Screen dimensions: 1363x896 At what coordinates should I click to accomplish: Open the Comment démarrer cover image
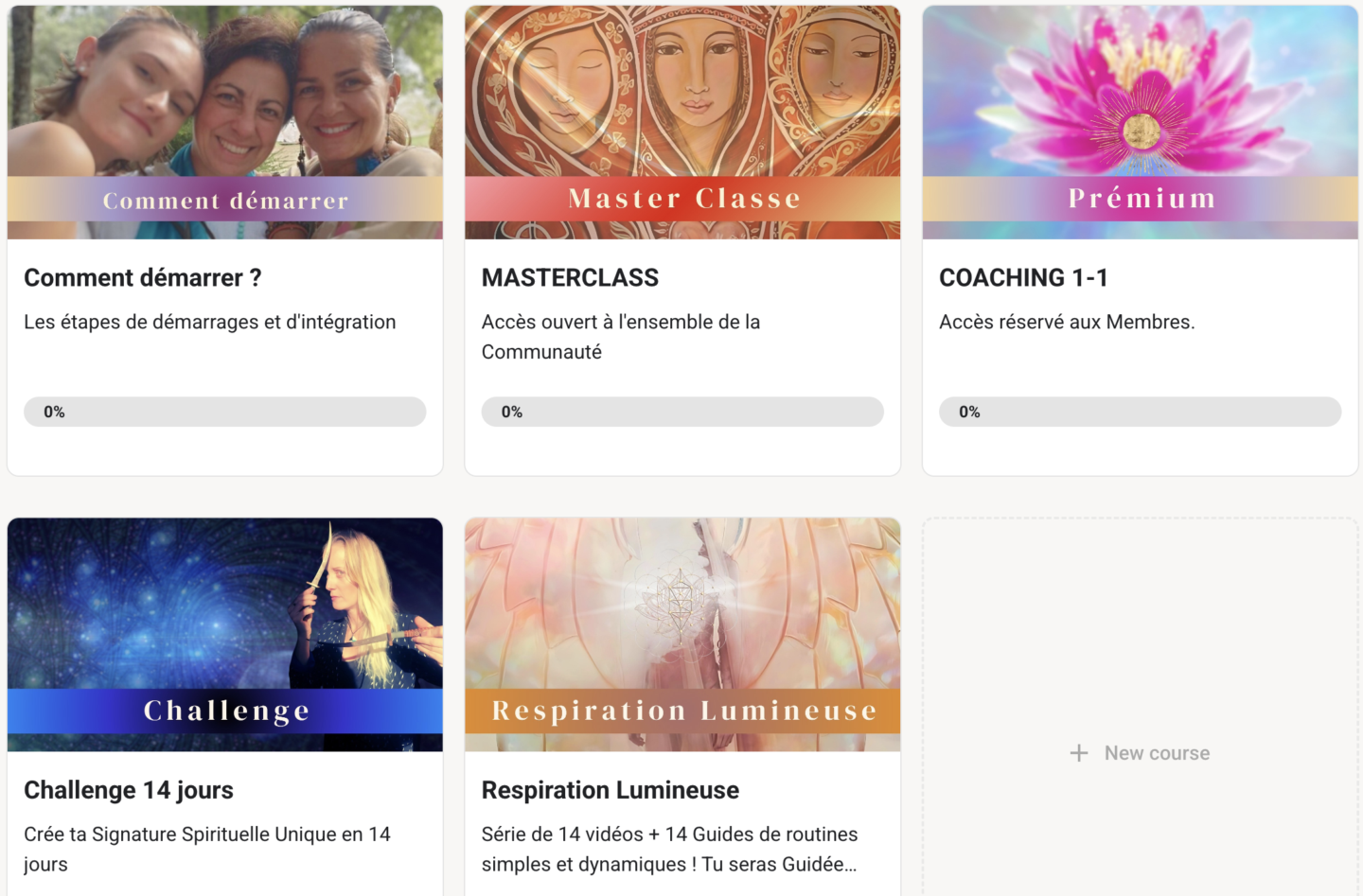click(225, 122)
